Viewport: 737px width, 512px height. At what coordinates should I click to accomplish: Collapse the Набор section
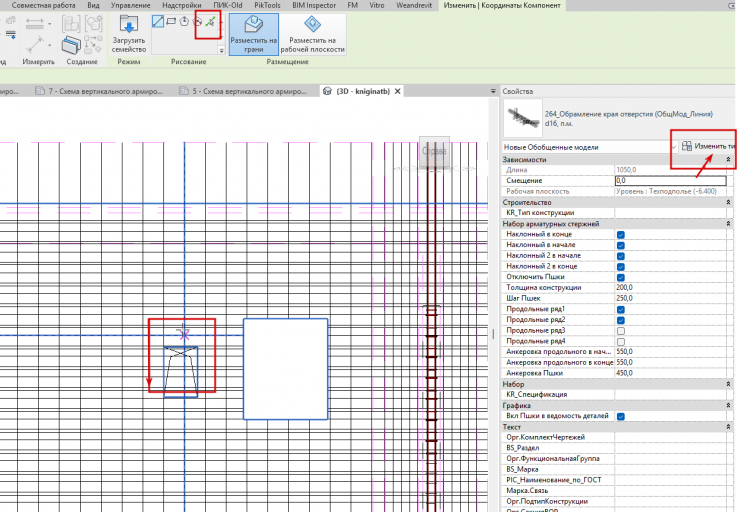[728, 385]
